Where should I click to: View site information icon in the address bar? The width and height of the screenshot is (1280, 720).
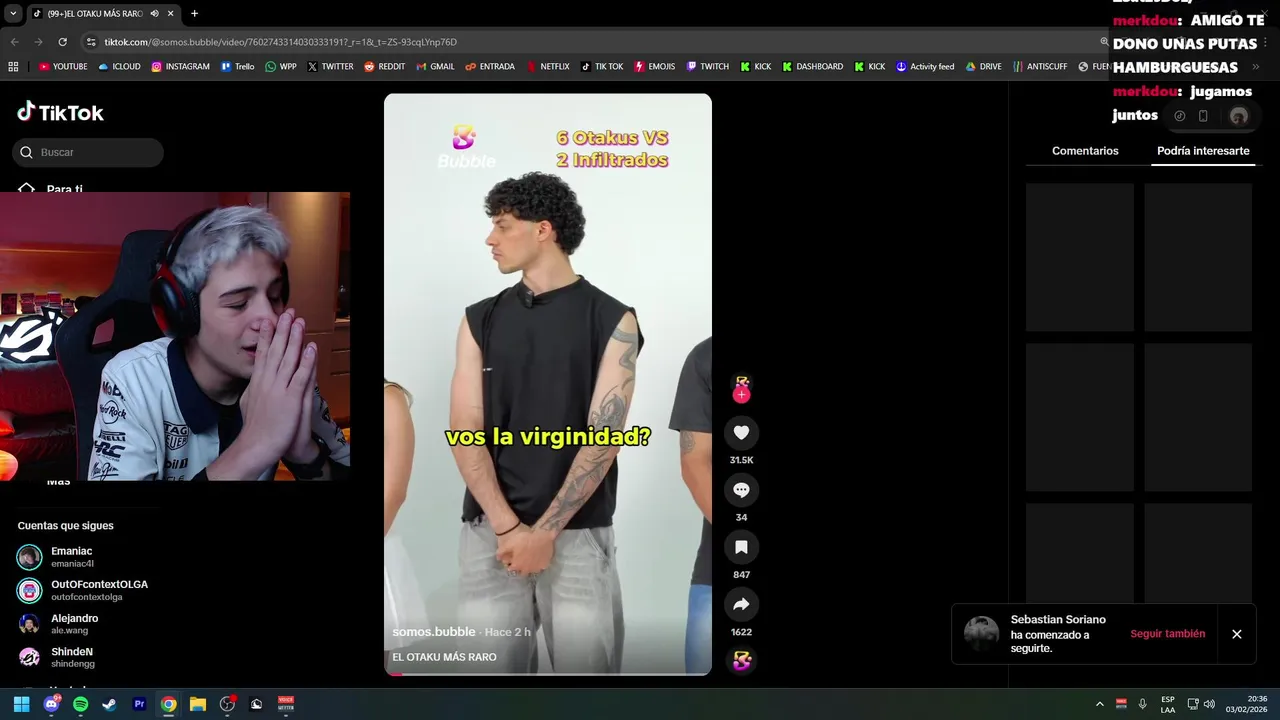91,42
